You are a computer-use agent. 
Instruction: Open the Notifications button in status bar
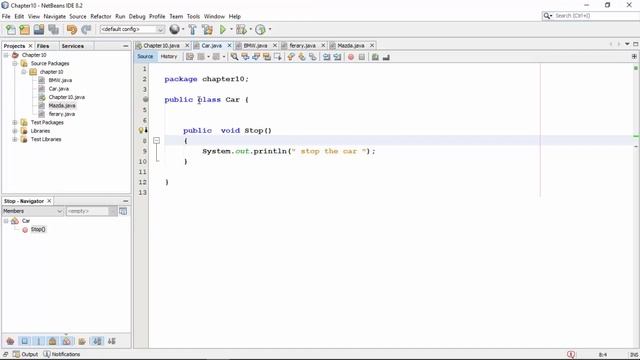(x=62, y=354)
